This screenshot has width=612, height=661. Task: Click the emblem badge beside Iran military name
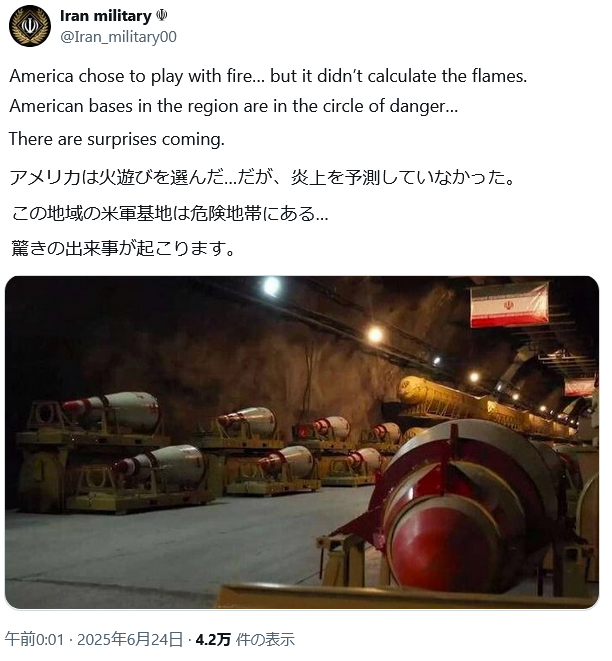tap(162, 16)
